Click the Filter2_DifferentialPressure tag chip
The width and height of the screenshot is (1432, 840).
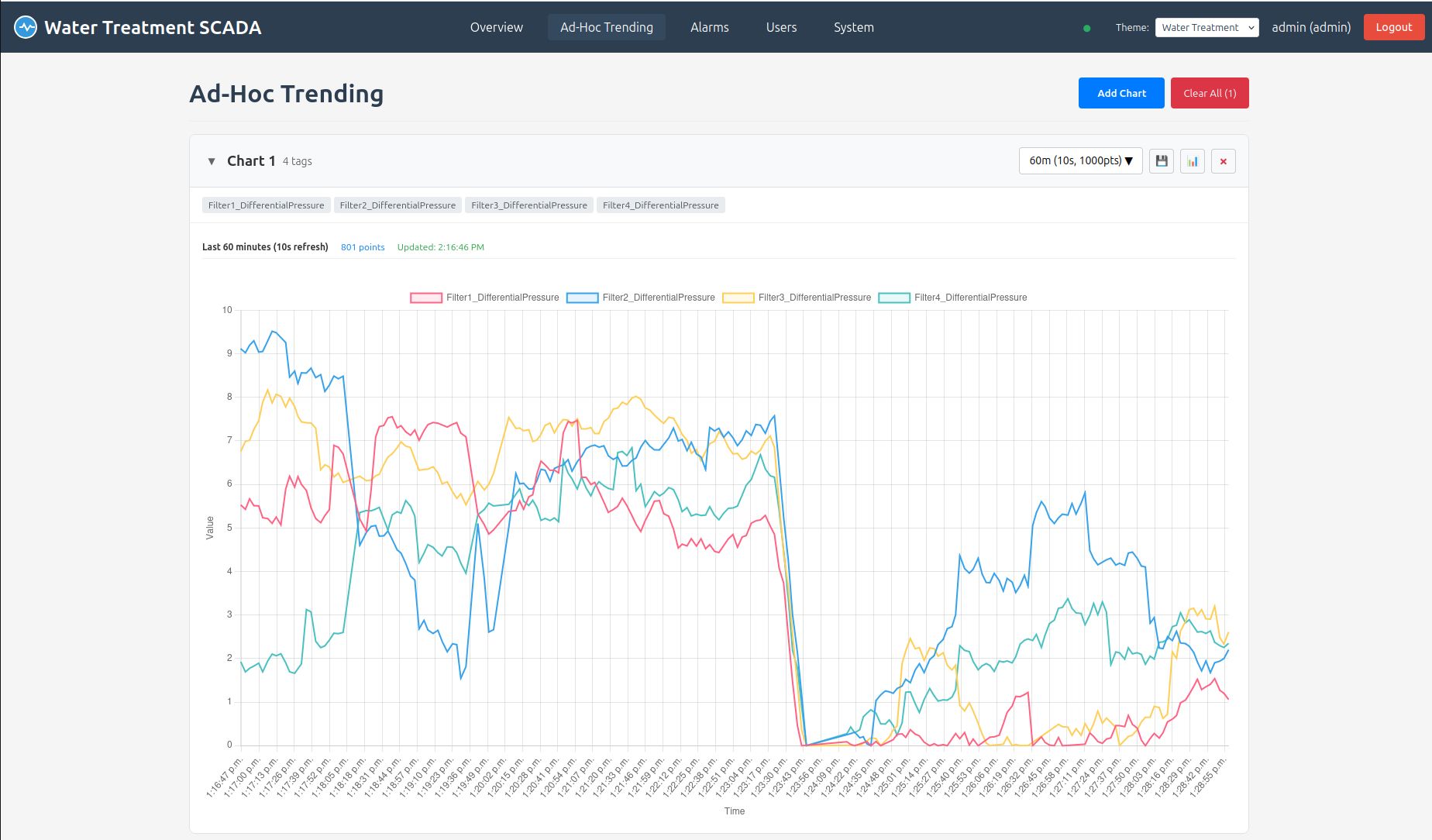click(398, 205)
